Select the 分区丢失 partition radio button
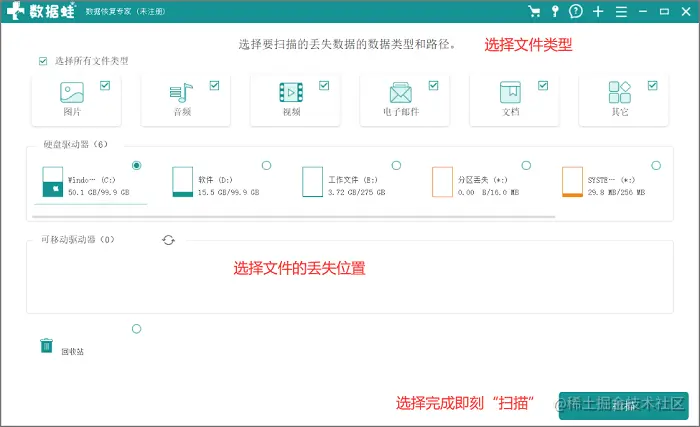The height and width of the screenshot is (427, 700). point(526,166)
